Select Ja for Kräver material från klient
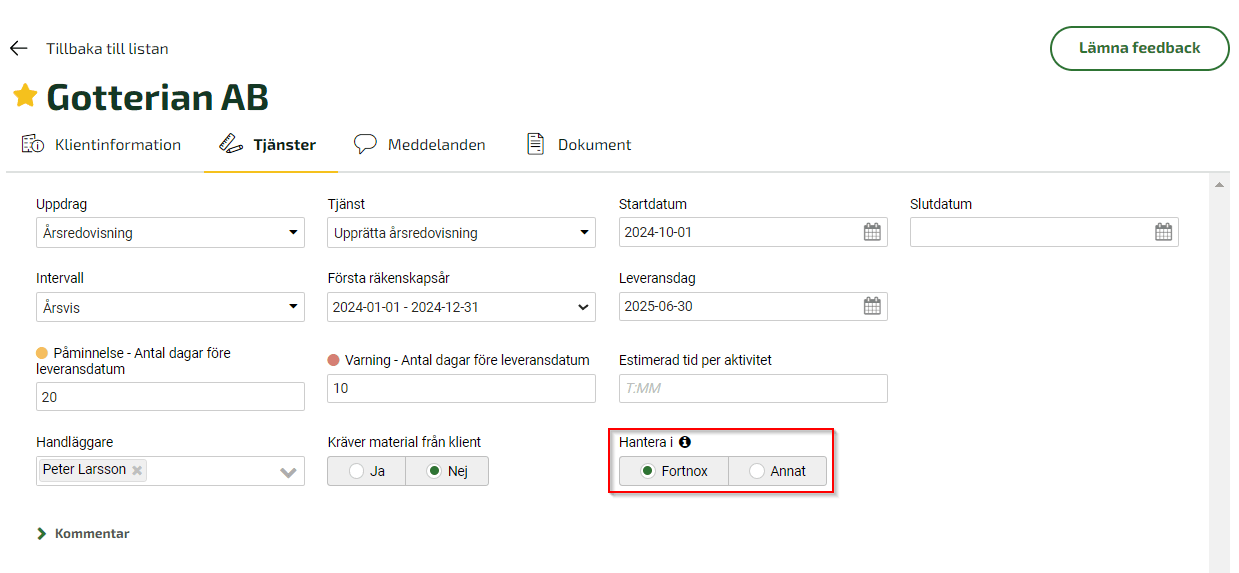This screenshot has height=573, width=1239. click(366, 471)
